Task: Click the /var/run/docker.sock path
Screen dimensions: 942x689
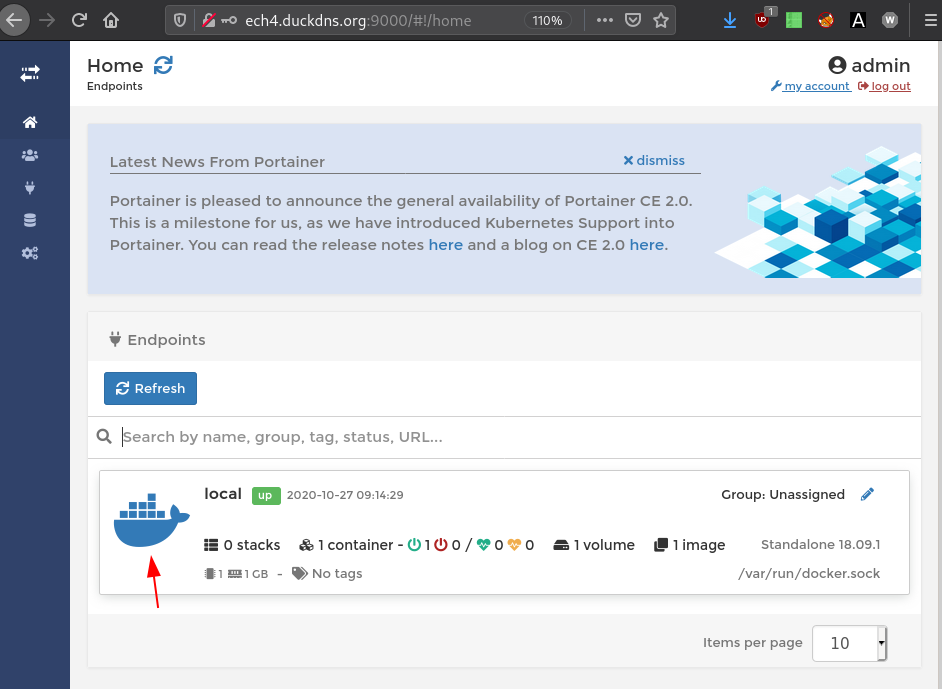Action: (x=809, y=574)
